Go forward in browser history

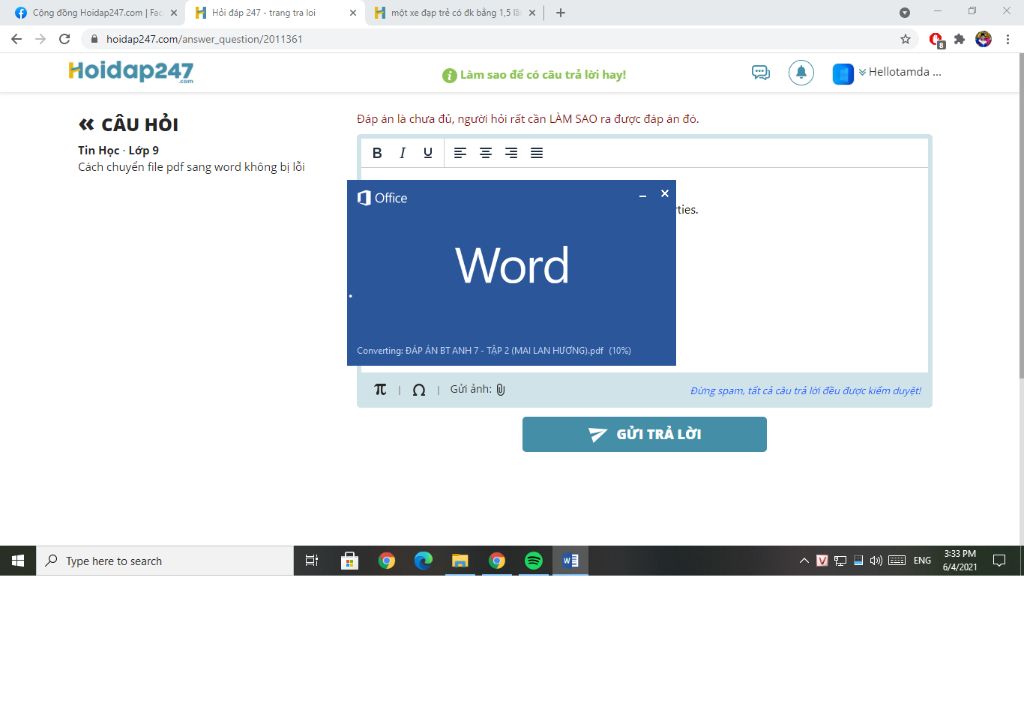tap(40, 39)
